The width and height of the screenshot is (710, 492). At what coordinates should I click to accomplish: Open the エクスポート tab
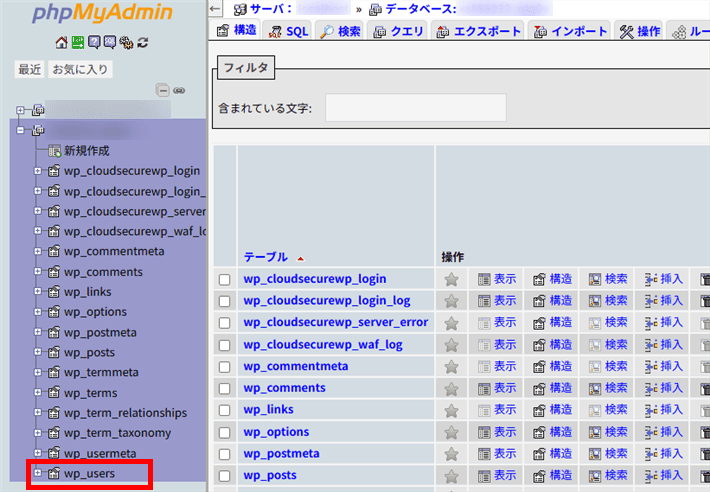[478, 31]
